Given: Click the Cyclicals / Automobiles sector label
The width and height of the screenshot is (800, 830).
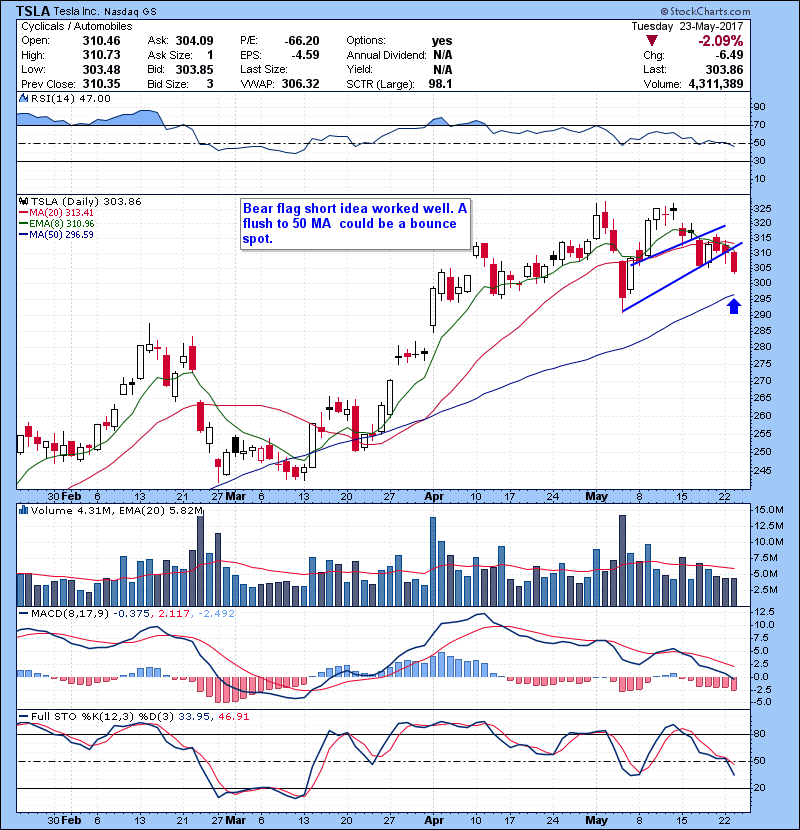Looking at the screenshot, I should 77,26.
